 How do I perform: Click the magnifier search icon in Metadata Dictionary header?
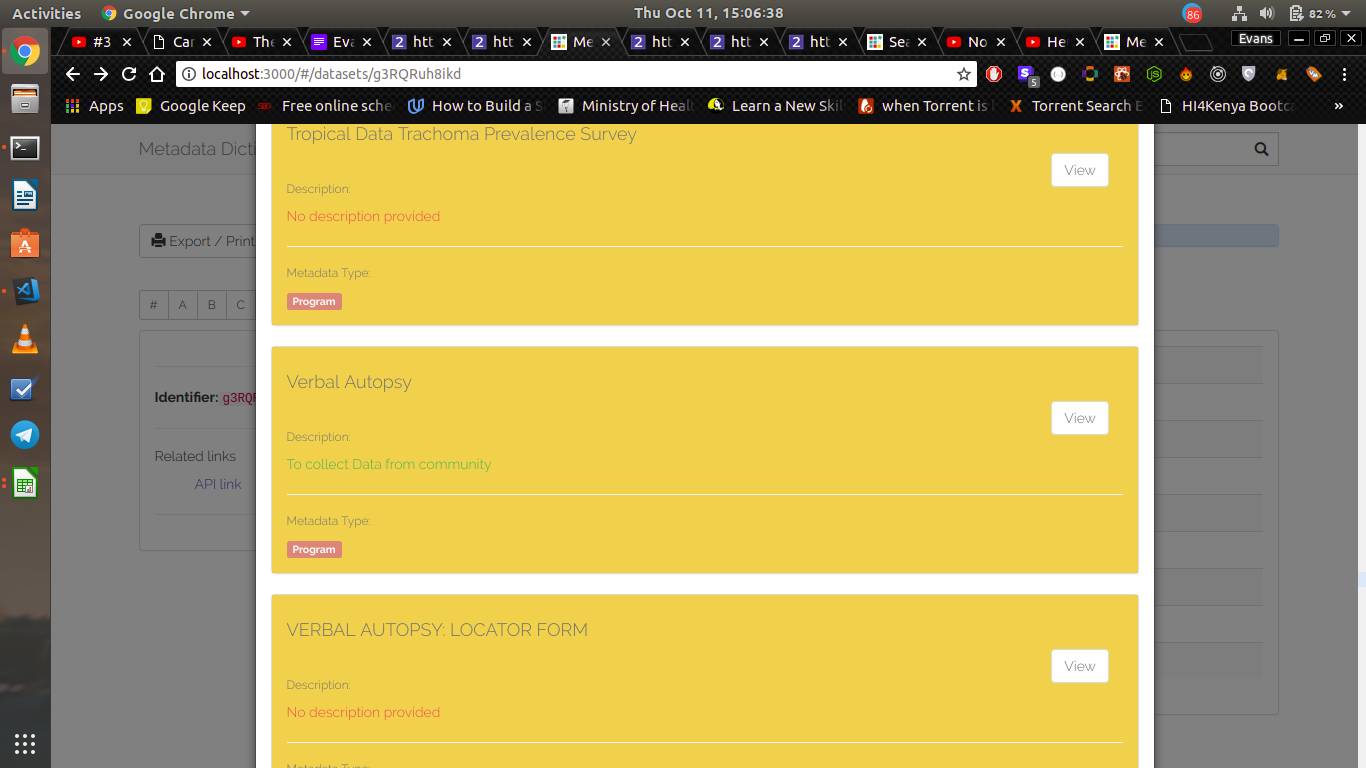tap(1261, 149)
